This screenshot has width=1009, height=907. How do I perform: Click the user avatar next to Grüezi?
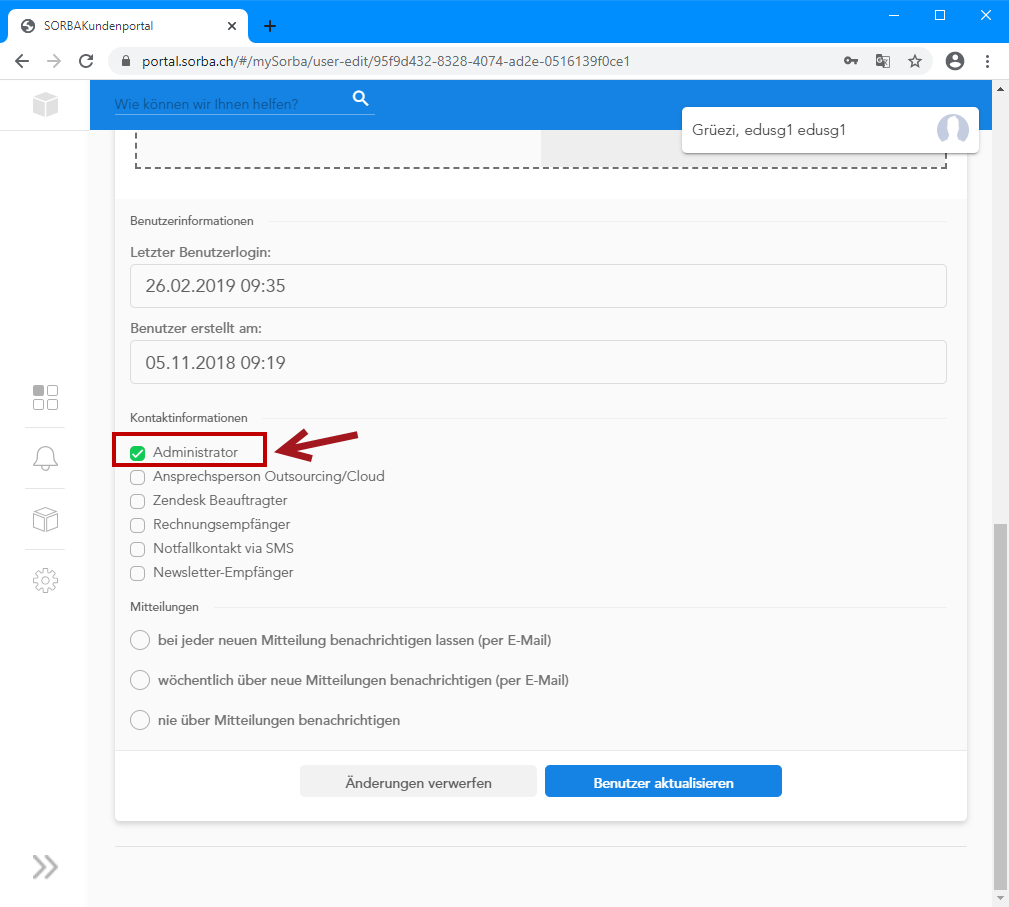[952, 130]
